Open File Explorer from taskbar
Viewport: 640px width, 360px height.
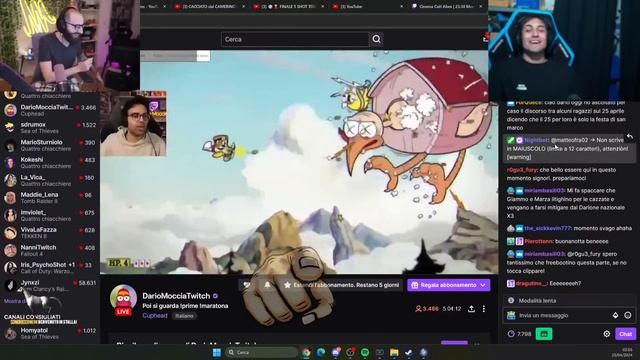pos(394,352)
